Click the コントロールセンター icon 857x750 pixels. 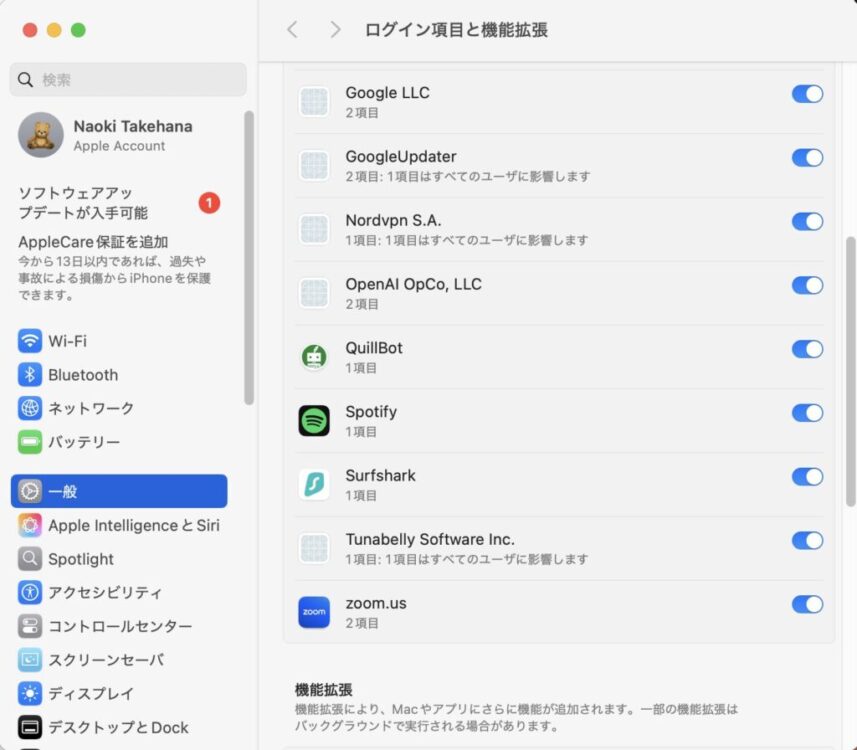[30, 626]
